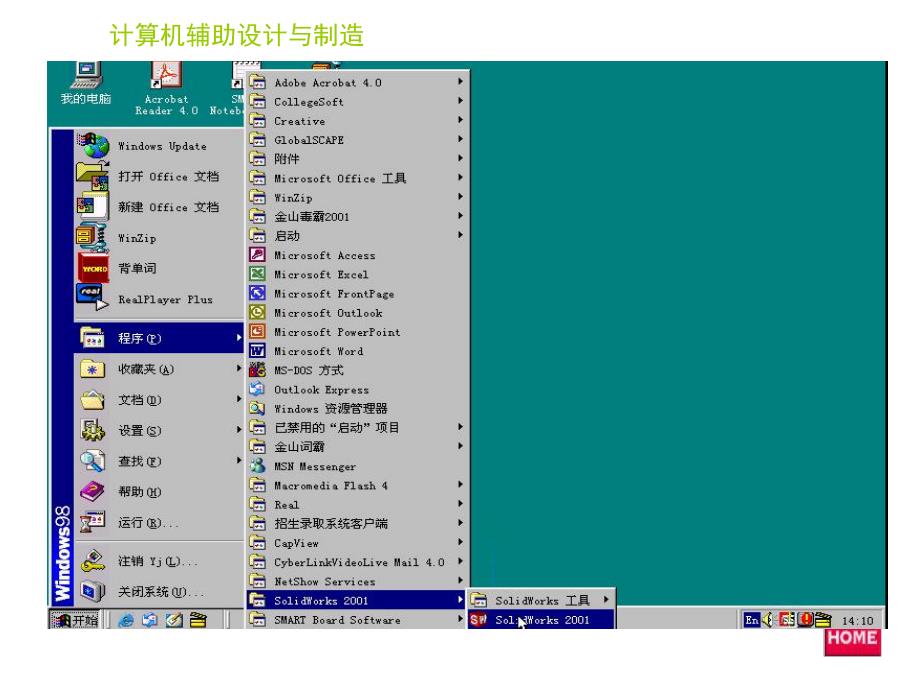Open the 我的电脑 desktop icon
920x690 pixels.
click(84, 78)
